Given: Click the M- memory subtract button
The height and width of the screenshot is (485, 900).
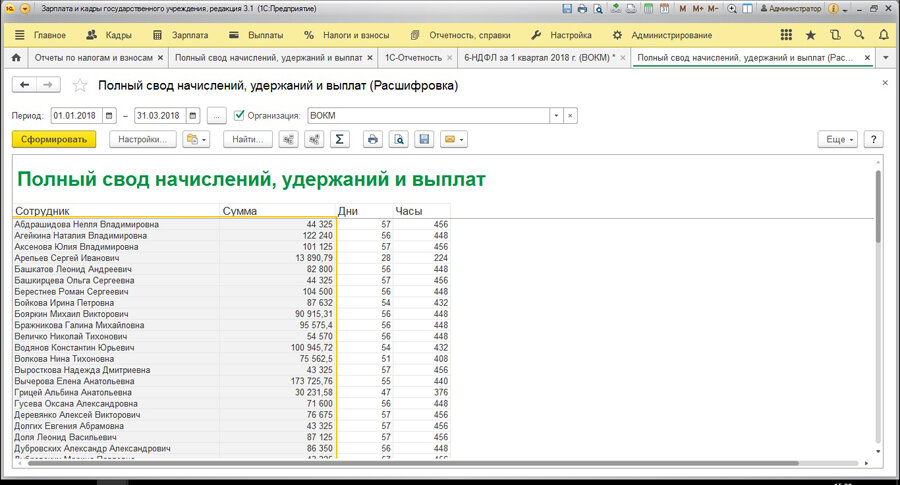Looking at the screenshot, I should [x=712, y=9].
